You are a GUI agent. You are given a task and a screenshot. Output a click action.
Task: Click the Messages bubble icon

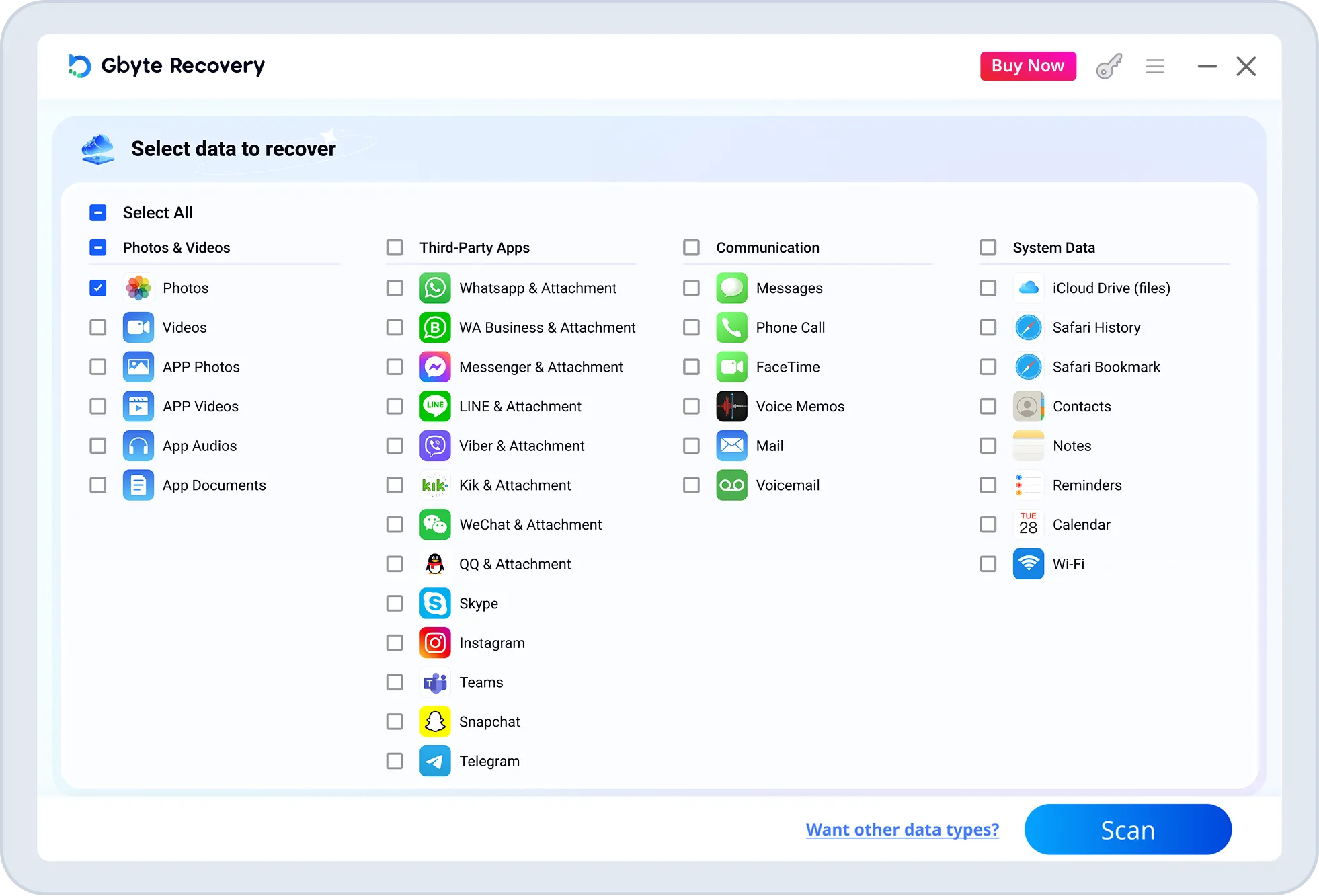tap(731, 288)
